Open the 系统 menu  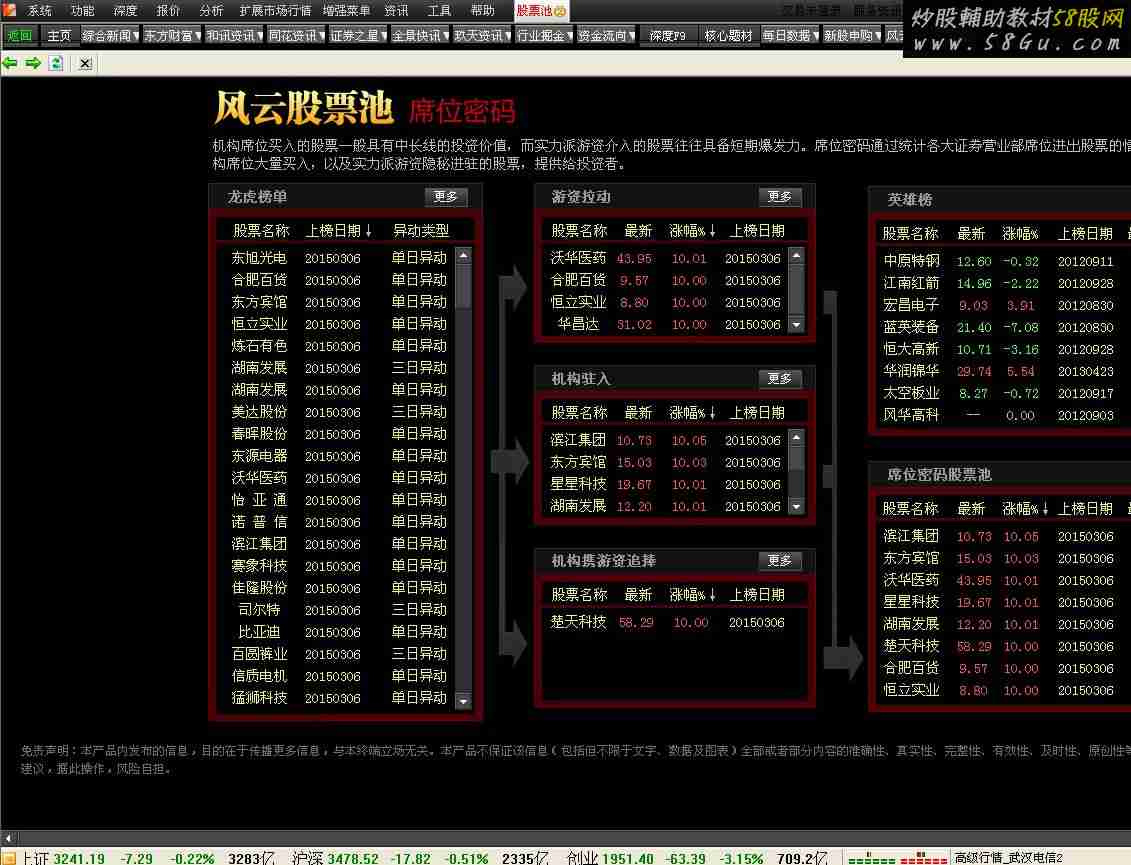pyautogui.click(x=40, y=10)
